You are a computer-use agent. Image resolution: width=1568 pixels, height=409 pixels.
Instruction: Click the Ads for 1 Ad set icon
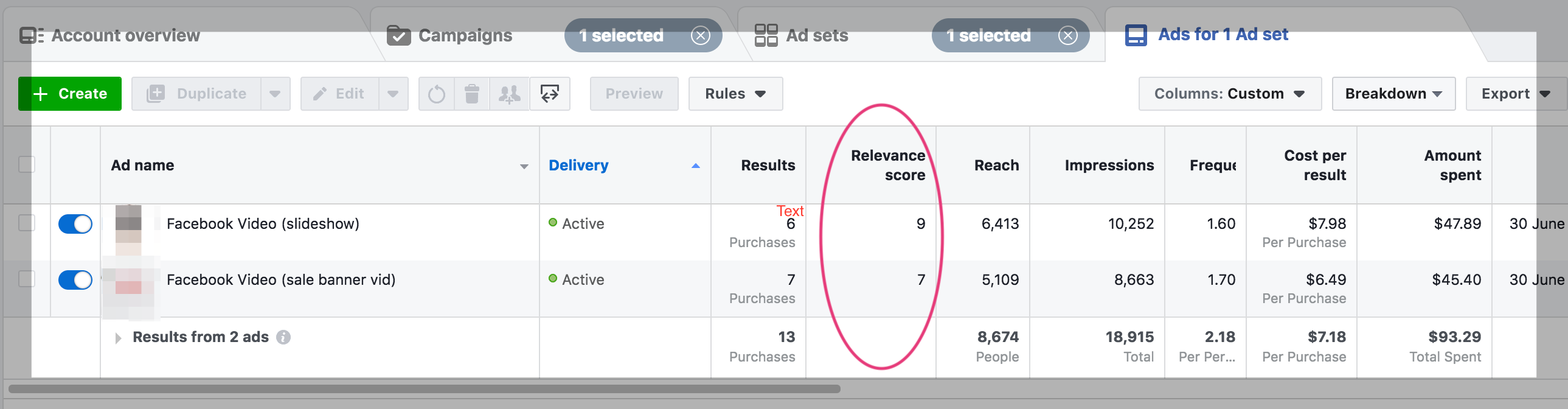point(1136,35)
